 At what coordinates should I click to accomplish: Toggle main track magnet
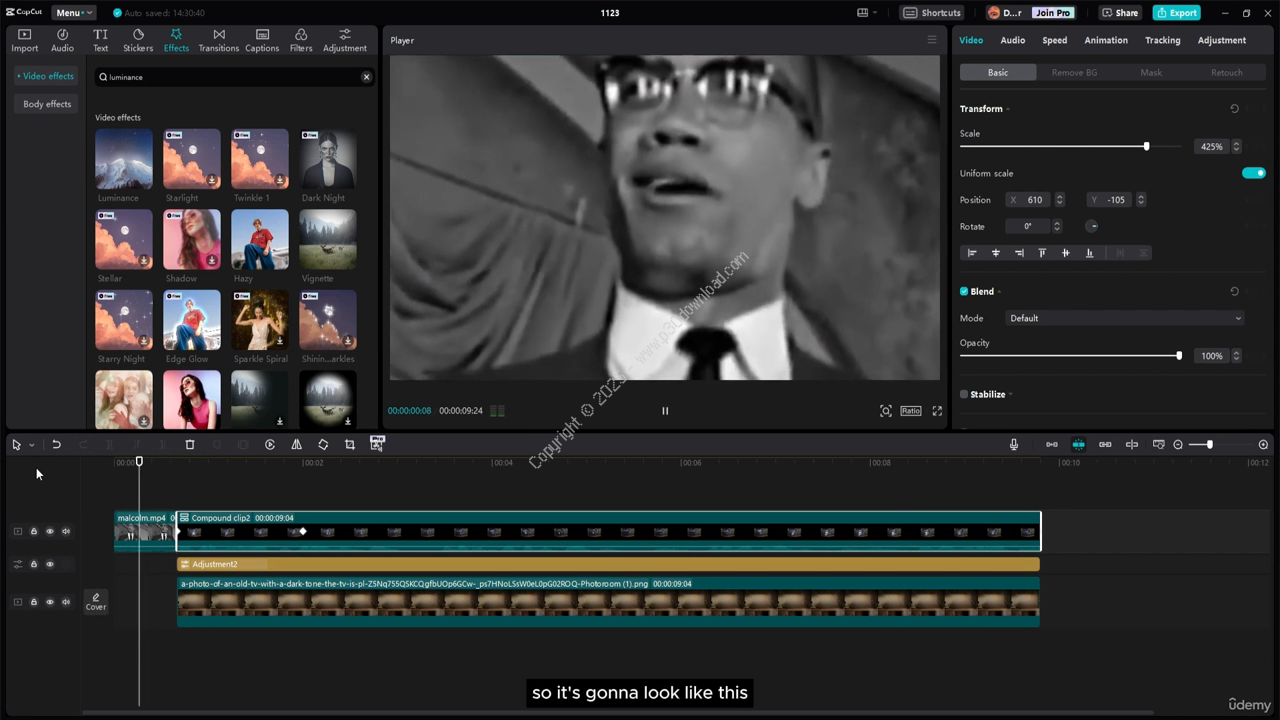coord(1052,445)
